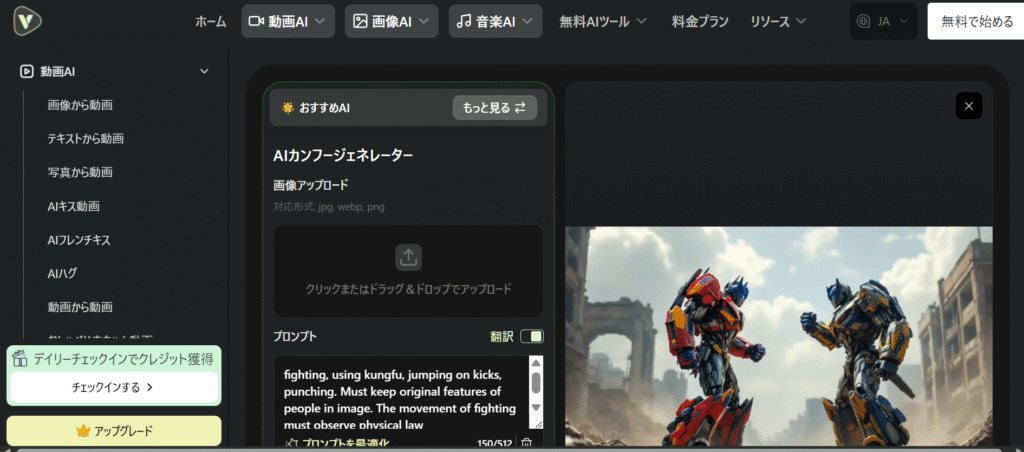Click the AIカンフージェネレーター heading
This screenshot has width=1024, height=452.
(x=343, y=156)
